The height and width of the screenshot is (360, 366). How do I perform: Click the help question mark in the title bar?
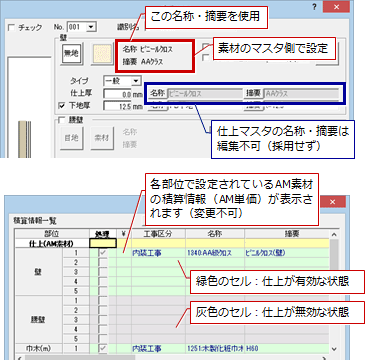(x=315, y=7)
